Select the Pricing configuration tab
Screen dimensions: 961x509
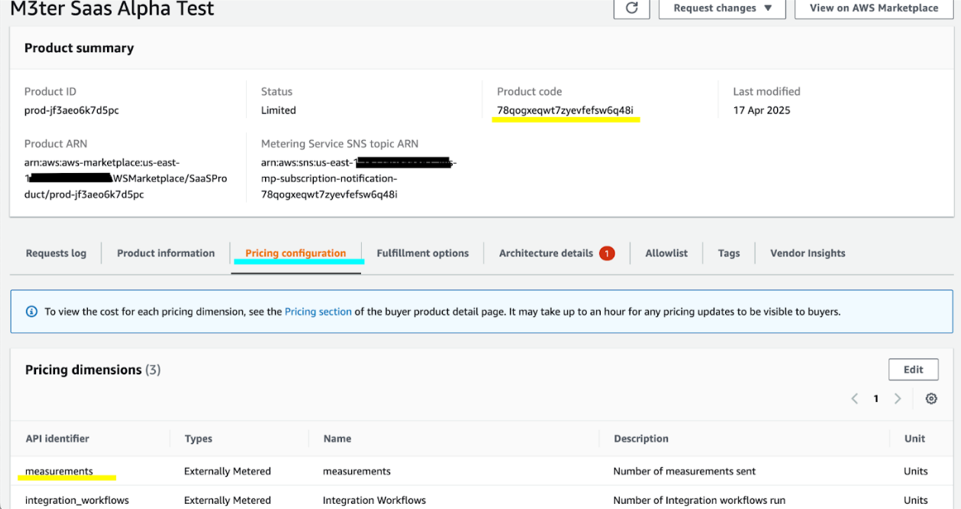[x=295, y=254]
